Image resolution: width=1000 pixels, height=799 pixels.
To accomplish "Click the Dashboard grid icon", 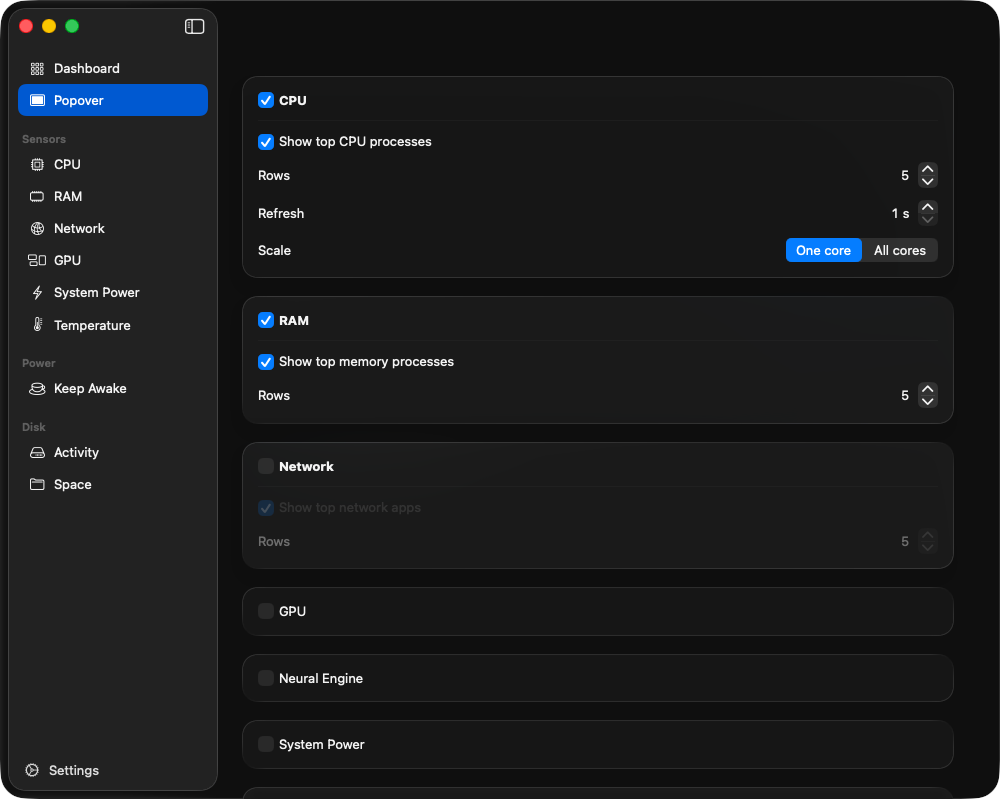I will pyautogui.click(x=38, y=69).
